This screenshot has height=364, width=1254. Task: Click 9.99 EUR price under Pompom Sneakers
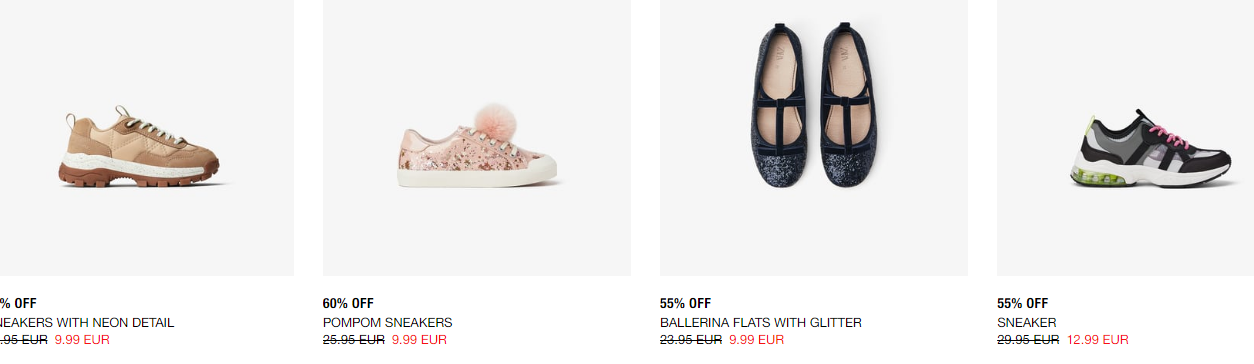tap(419, 340)
